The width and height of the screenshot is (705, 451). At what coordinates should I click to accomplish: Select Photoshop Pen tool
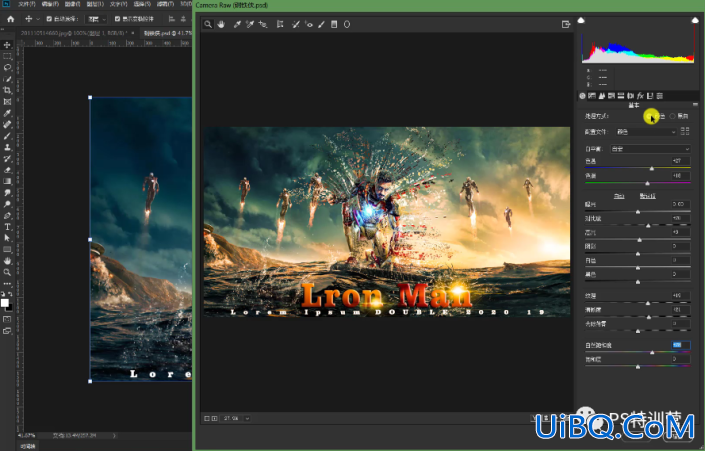tap(7, 215)
